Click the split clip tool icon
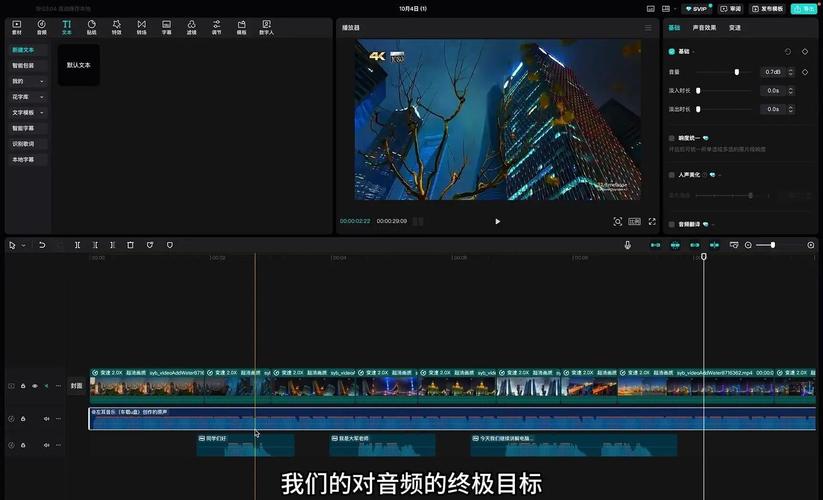Screen dimensions: 823x500 click(x=77, y=245)
